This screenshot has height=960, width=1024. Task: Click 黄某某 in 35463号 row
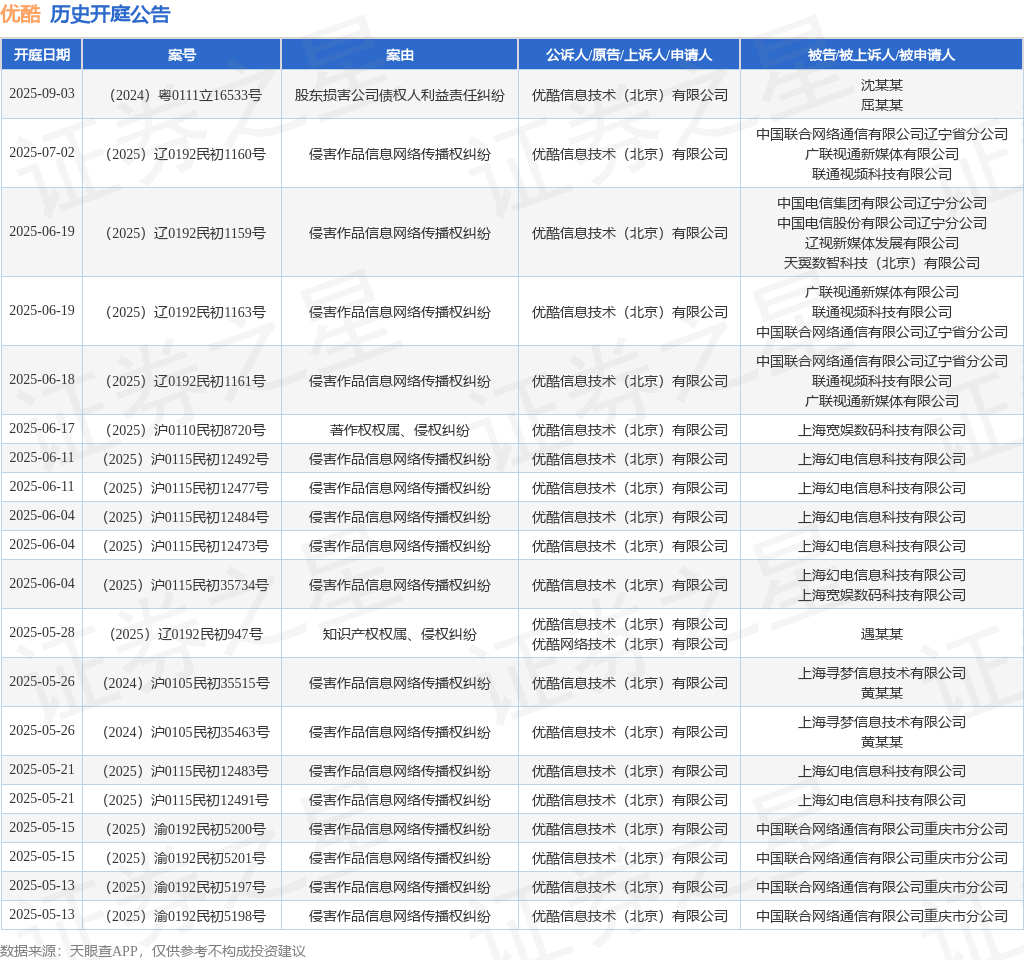[x=882, y=743]
